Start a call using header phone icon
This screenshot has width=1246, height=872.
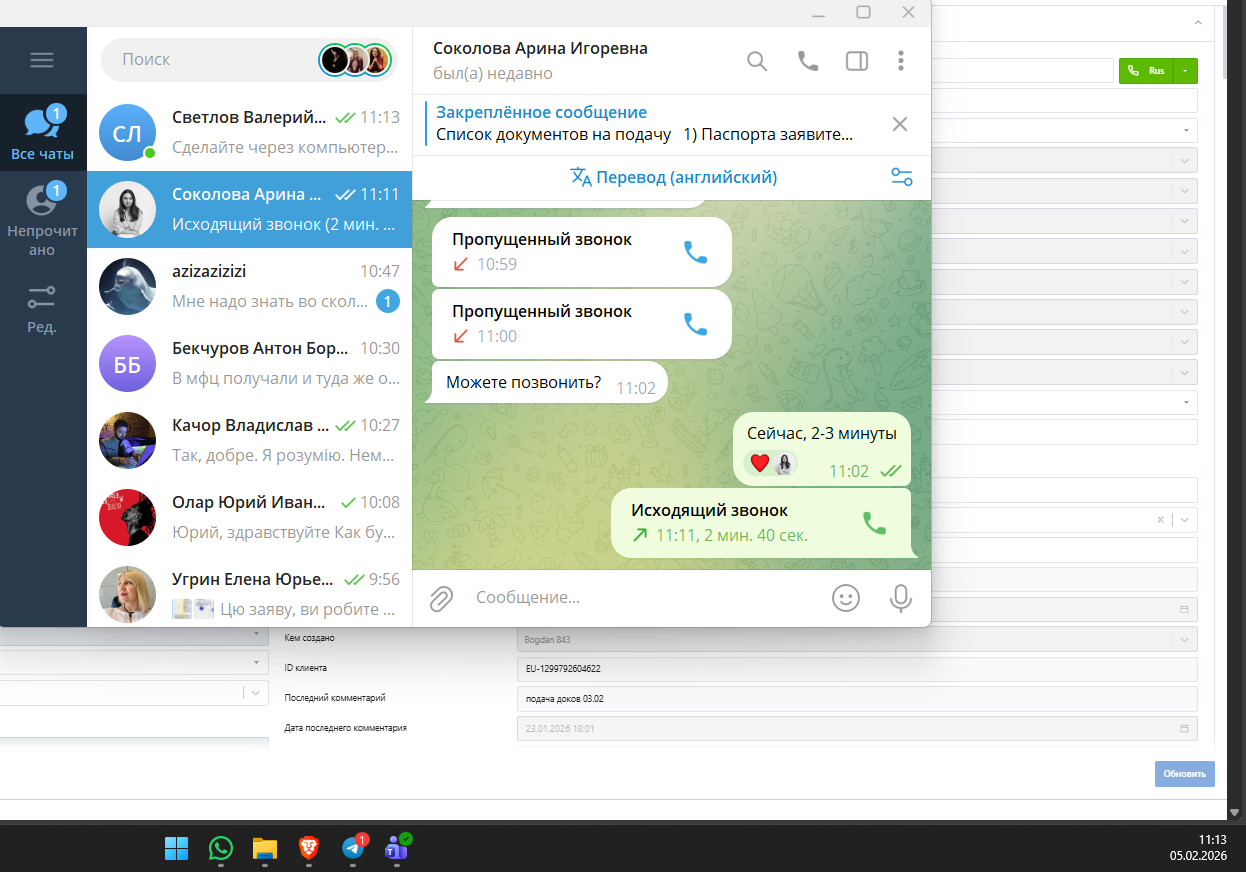[807, 61]
